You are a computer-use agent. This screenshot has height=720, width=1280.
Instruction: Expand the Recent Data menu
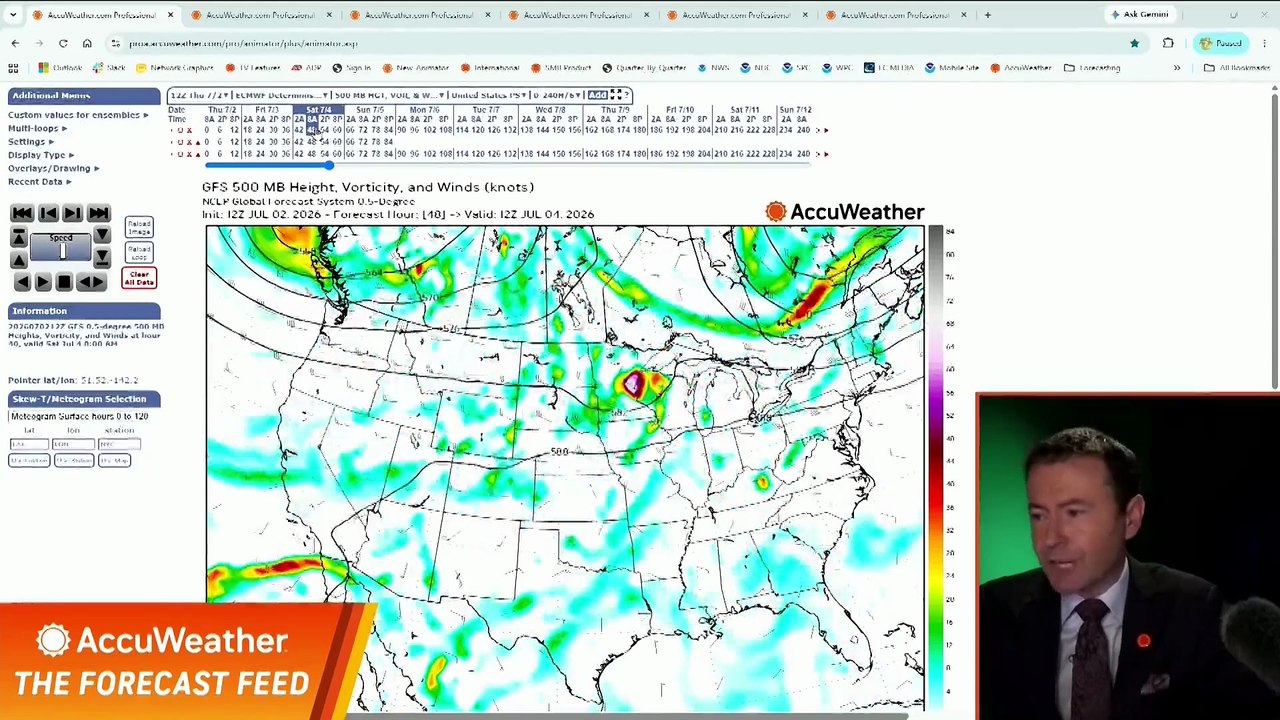tap(39, 182)
